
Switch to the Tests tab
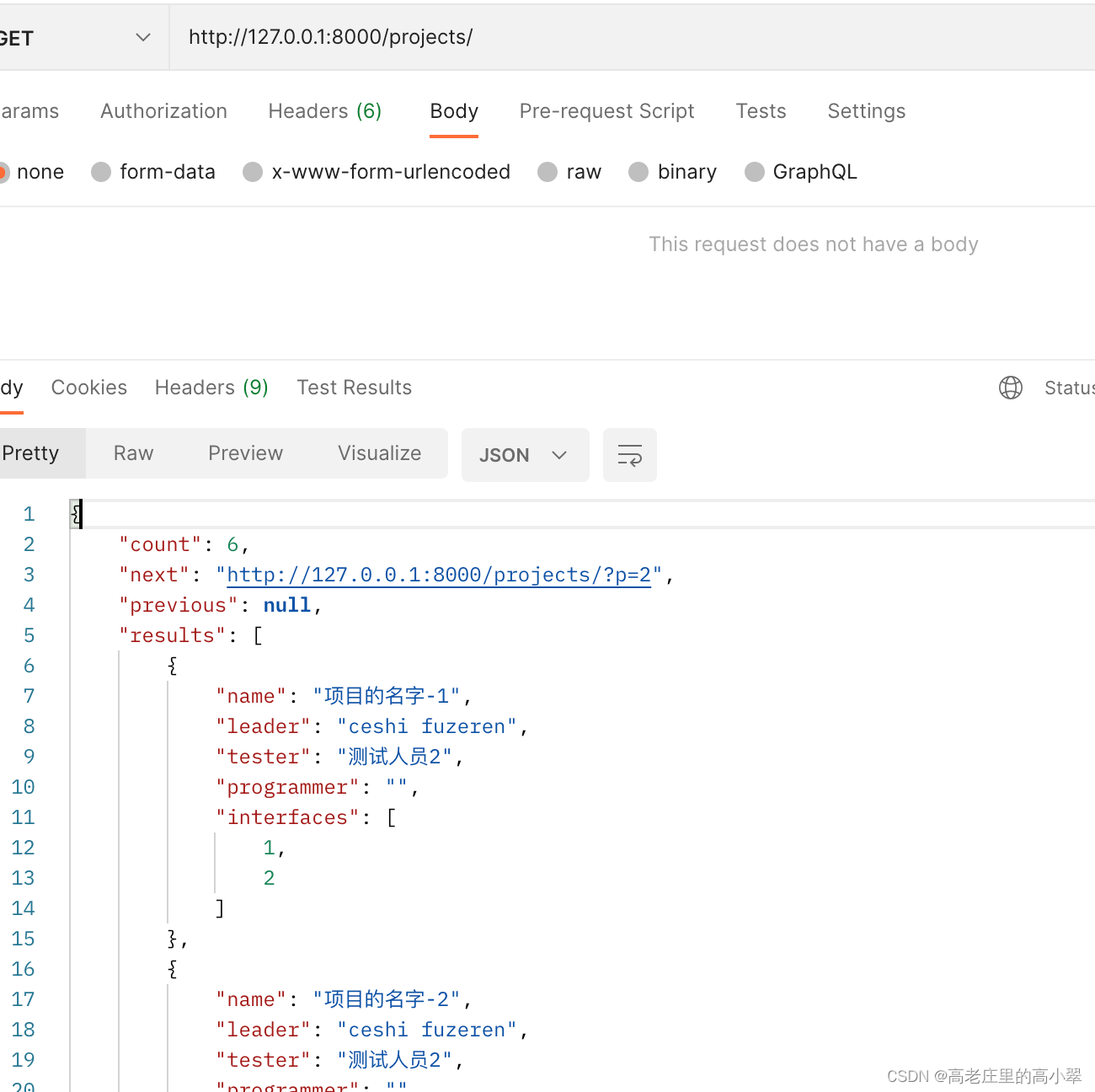(761, 111)
